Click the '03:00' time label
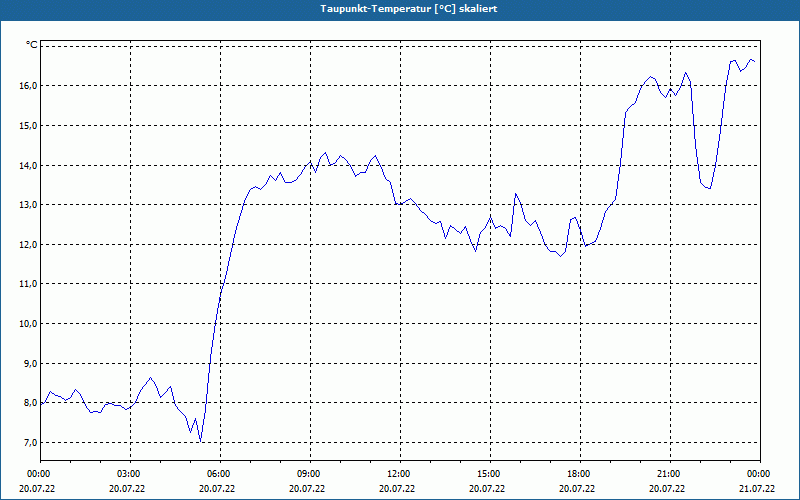Image resolution: width=800 pixels, height=500 pixels. tap(129, 474)
